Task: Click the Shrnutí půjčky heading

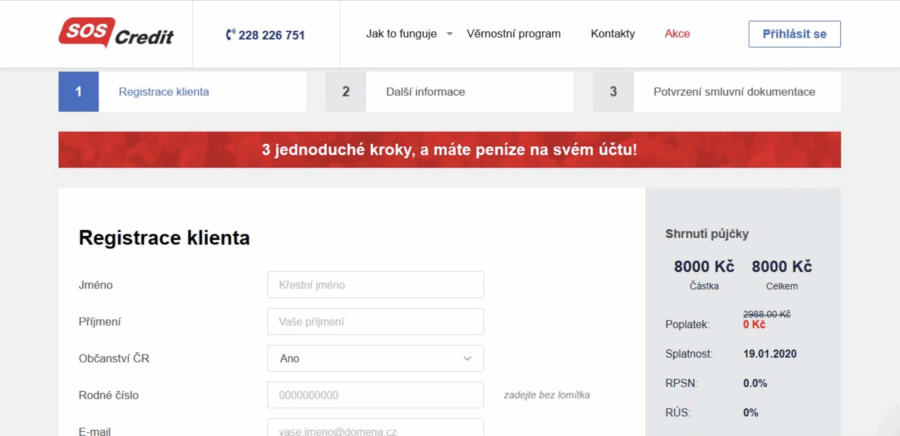Action: [x=707, y=234]
